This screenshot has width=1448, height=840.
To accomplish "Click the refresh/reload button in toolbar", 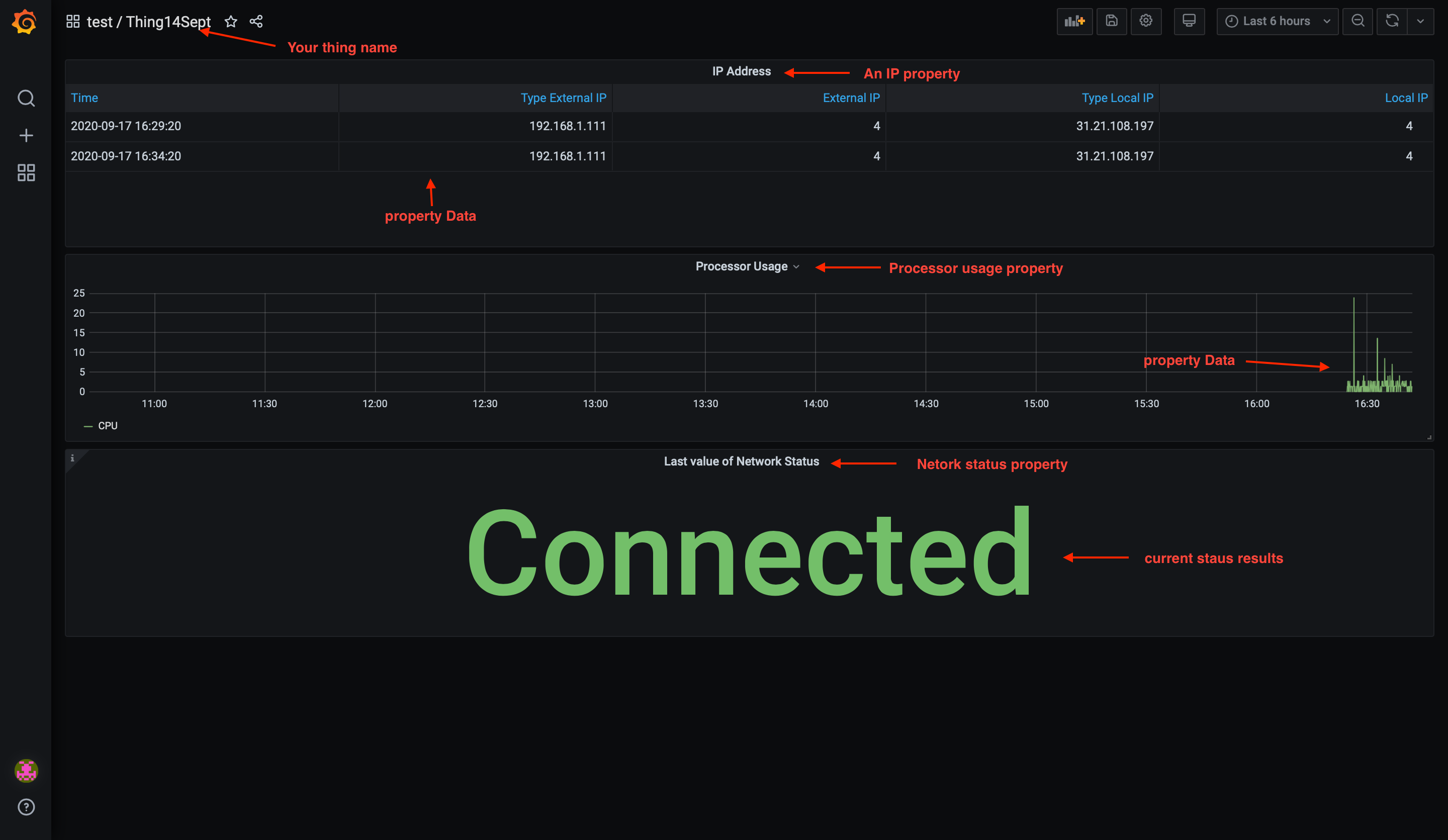I will click(1392, 22).
